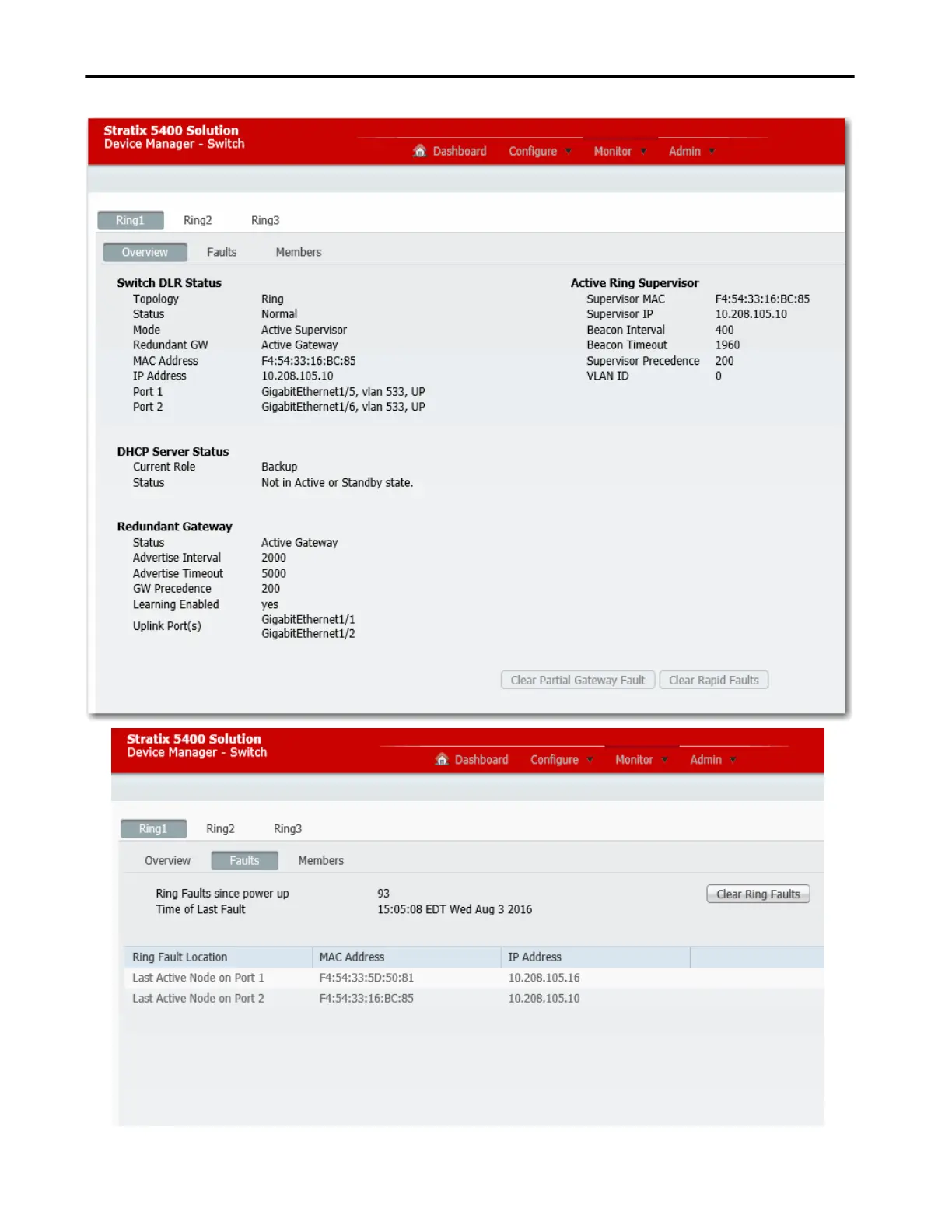Screen dimensions: 952x1232
Task: Go to the Members sub-tab in the Faults window
Action: (321, 860)
